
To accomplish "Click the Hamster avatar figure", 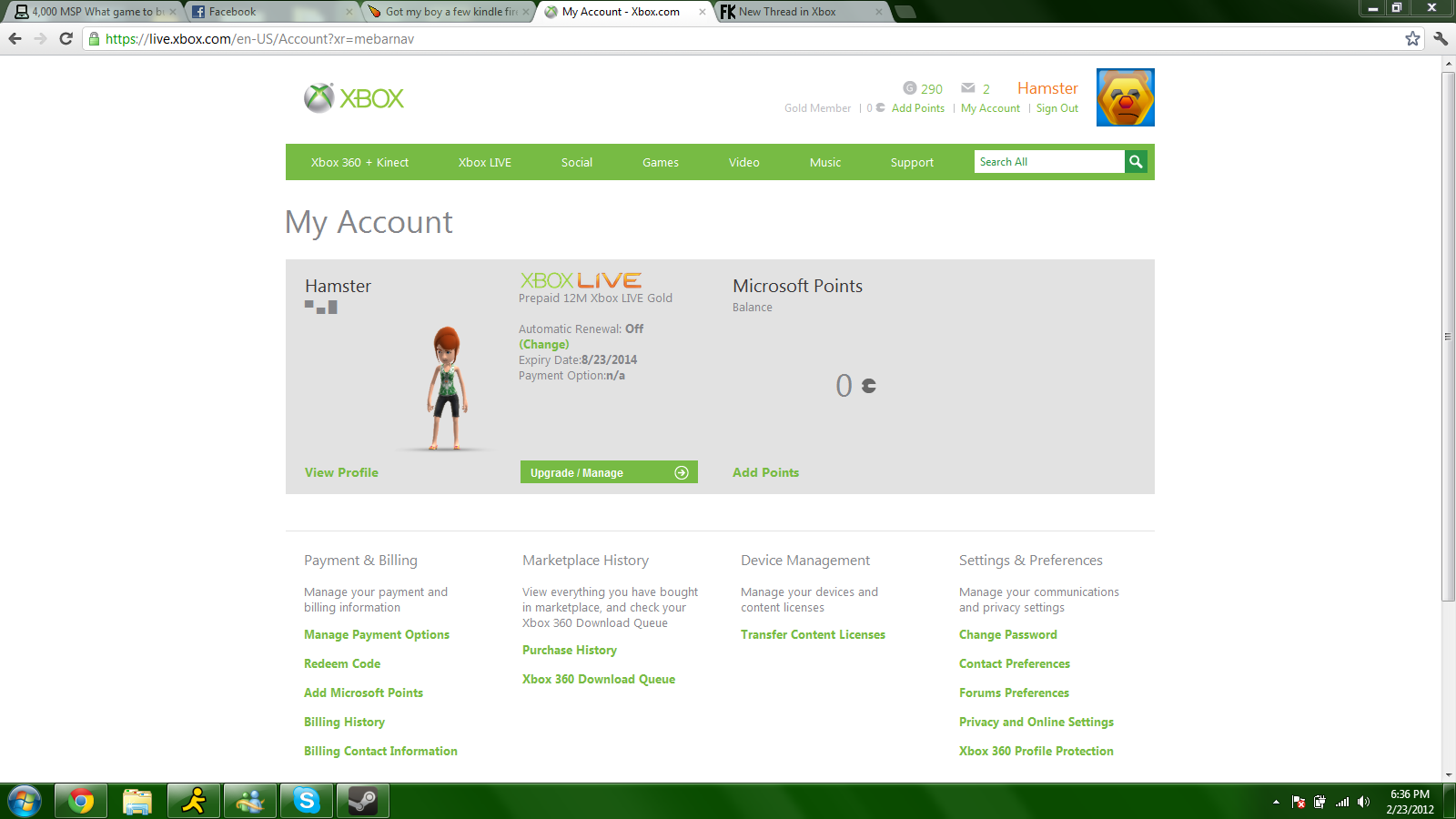I will [447, 388].
